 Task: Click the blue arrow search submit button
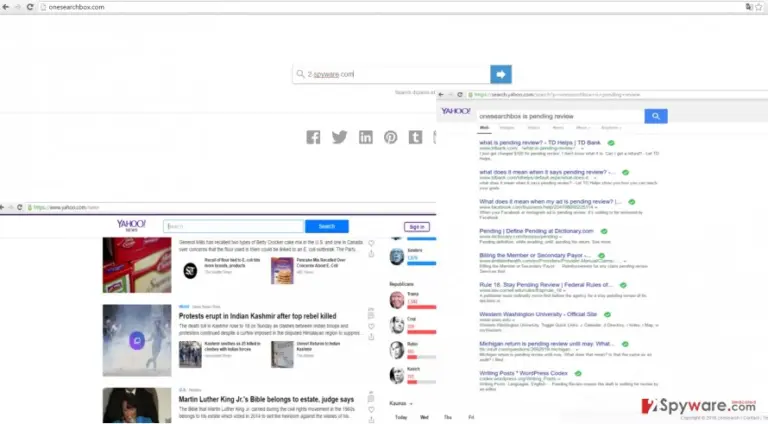click(x=501, y=74)
